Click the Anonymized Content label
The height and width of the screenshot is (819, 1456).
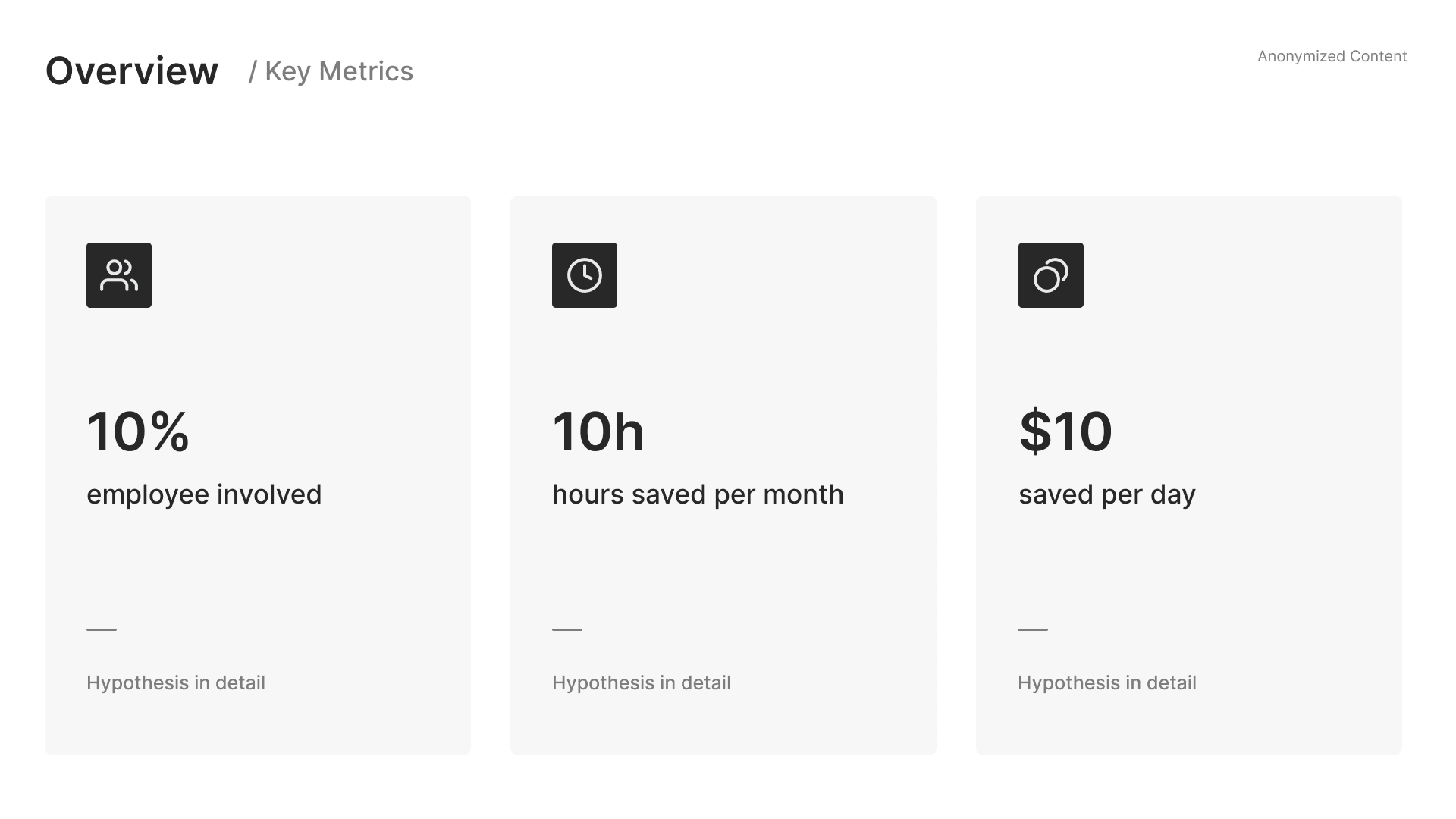[1332, 56]
